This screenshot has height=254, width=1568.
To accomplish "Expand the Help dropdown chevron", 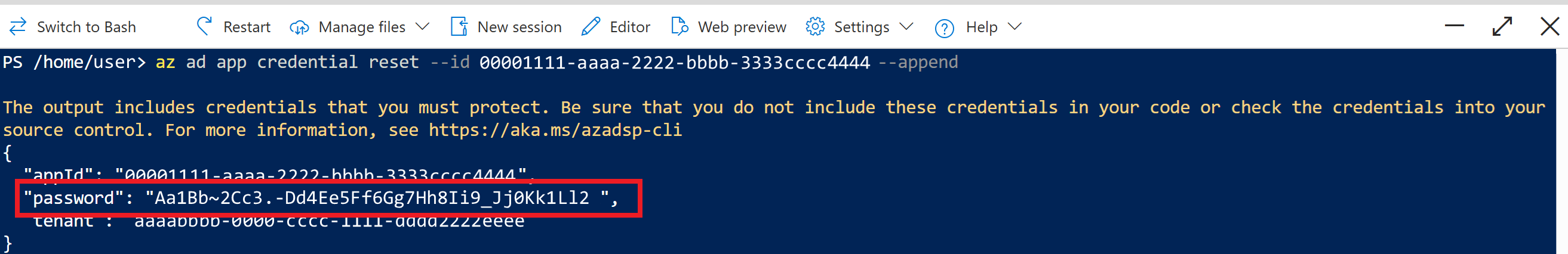I will [1014, 27].
